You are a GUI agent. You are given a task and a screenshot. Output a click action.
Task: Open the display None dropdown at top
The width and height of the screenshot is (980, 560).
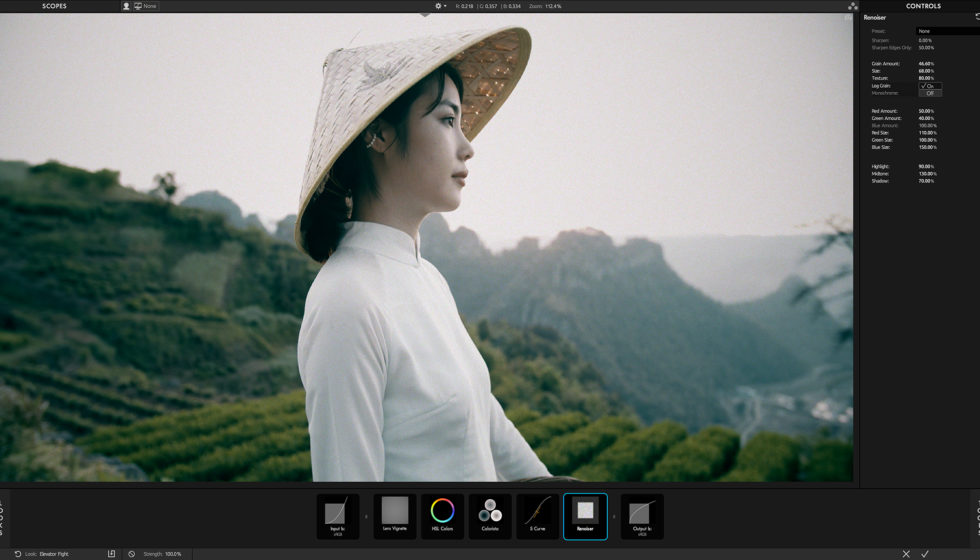(145, 6)
